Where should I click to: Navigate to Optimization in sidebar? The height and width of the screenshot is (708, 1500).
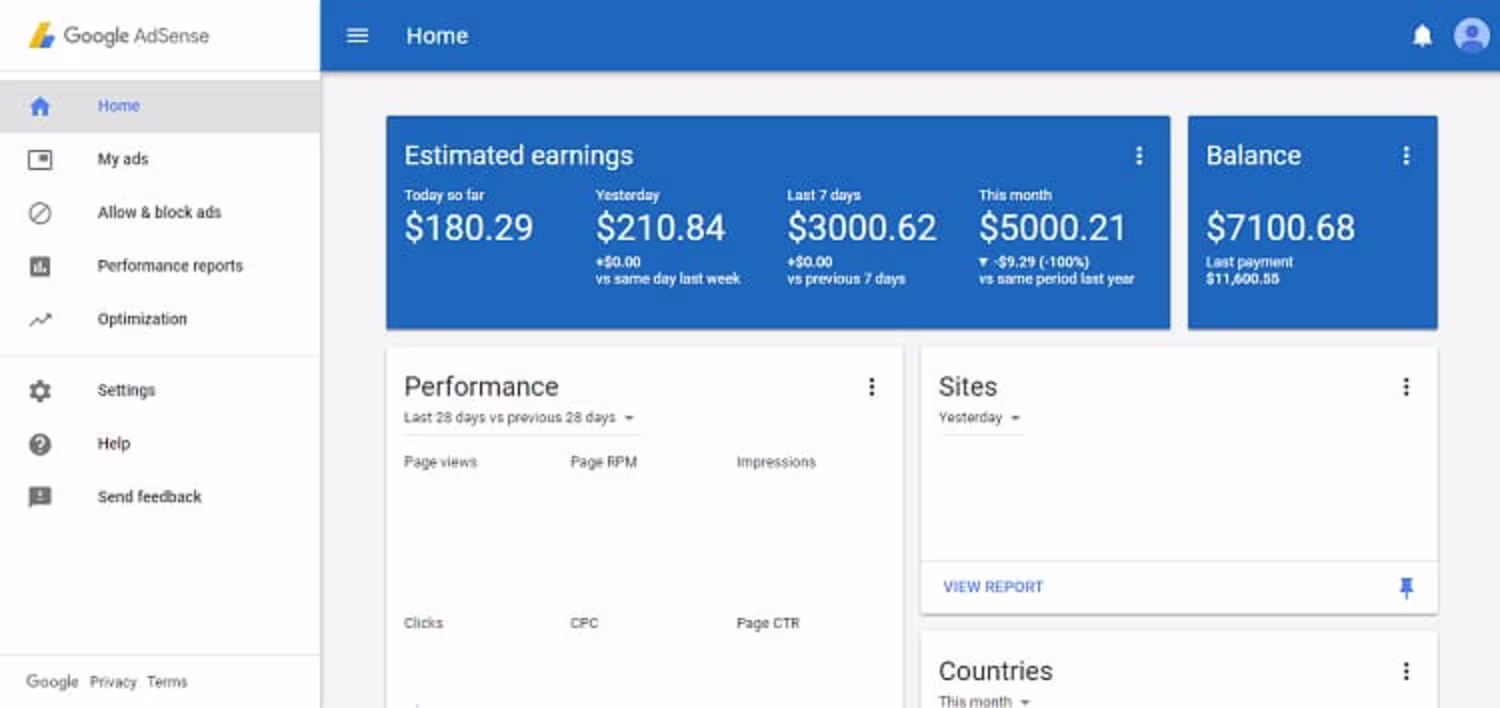coord(160,319)
